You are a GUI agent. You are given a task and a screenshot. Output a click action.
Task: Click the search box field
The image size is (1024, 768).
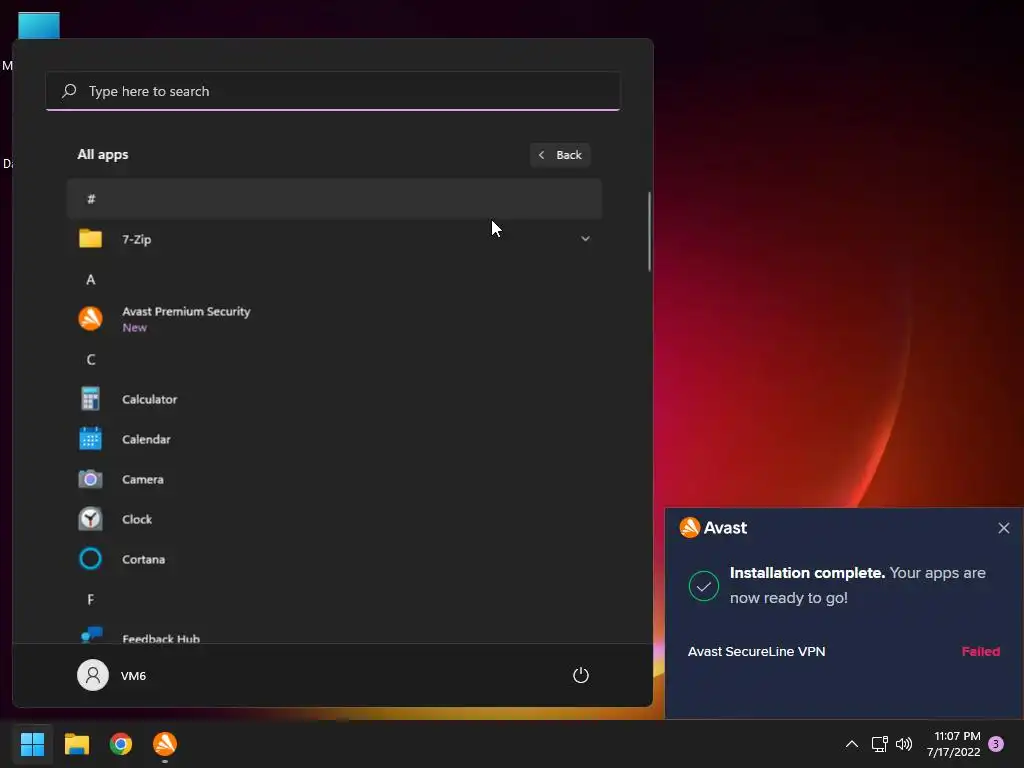333,91
